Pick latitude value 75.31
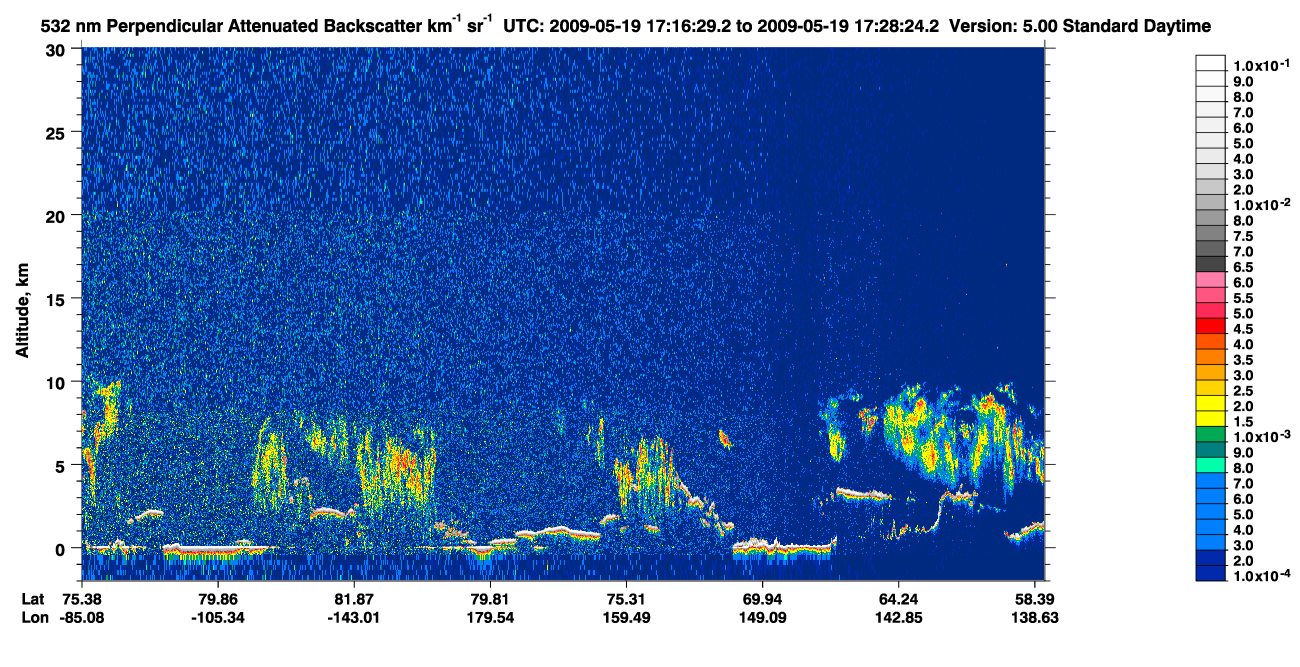The image size is (1300, 667). coord(625,600)
